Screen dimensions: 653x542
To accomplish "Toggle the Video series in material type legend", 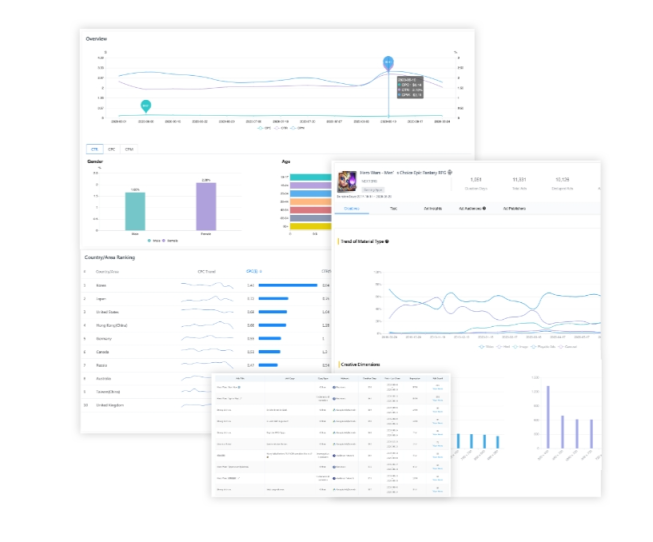I will click(x=485, y=347).
